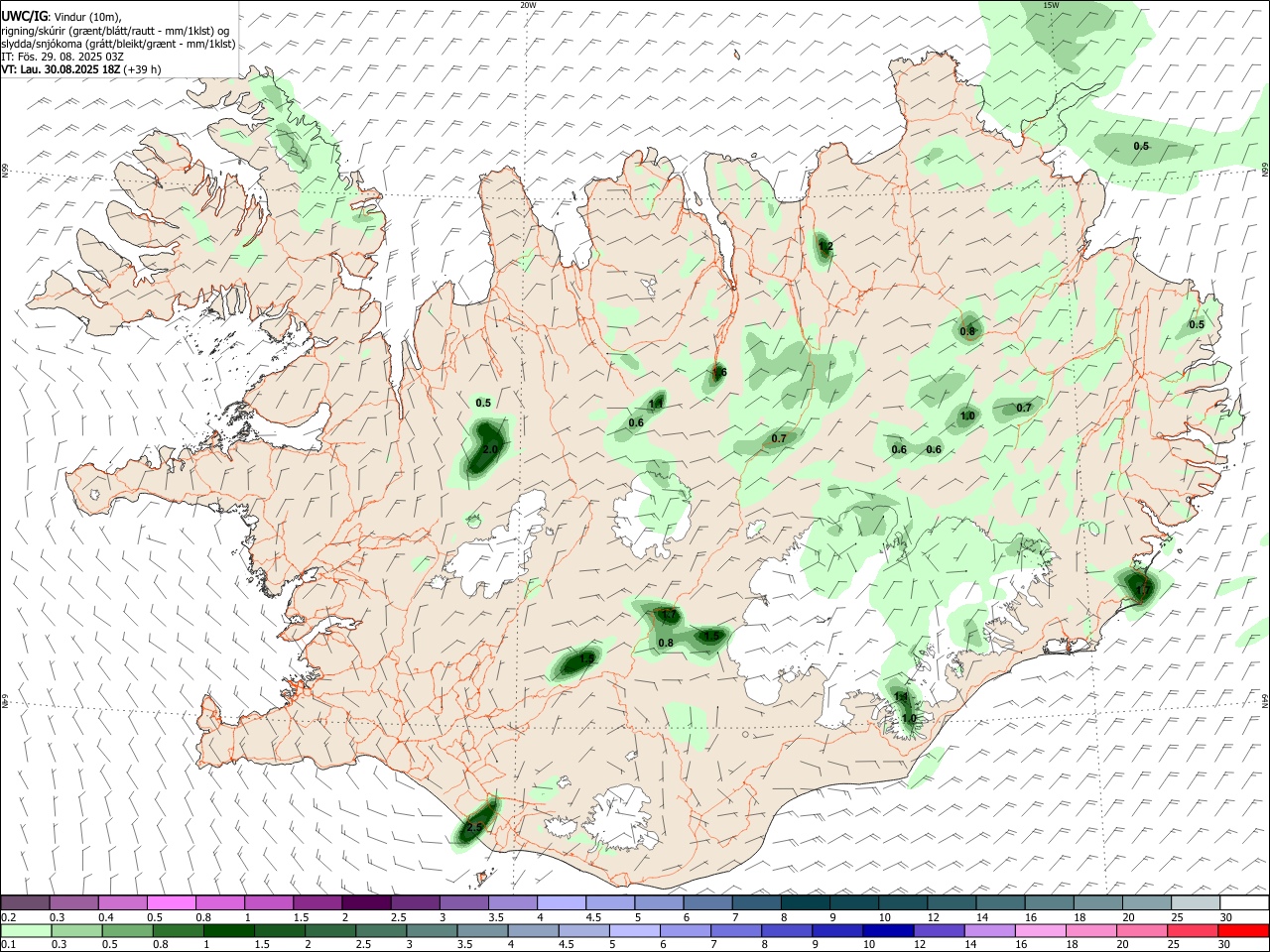Screen dimensions: 1270x952
Task: Click the '1.2' value in the northern rain cell
Action: click(825, 247)
